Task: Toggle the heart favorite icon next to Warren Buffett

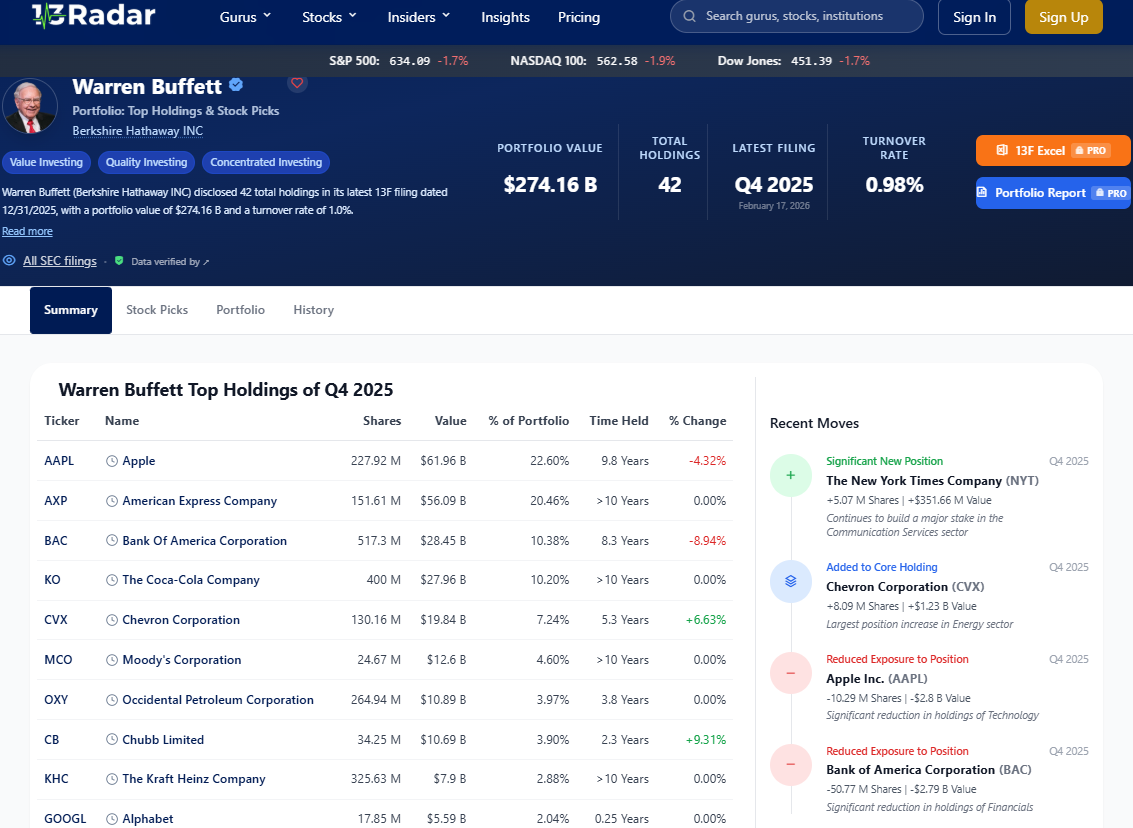Action: pos(297,83)
